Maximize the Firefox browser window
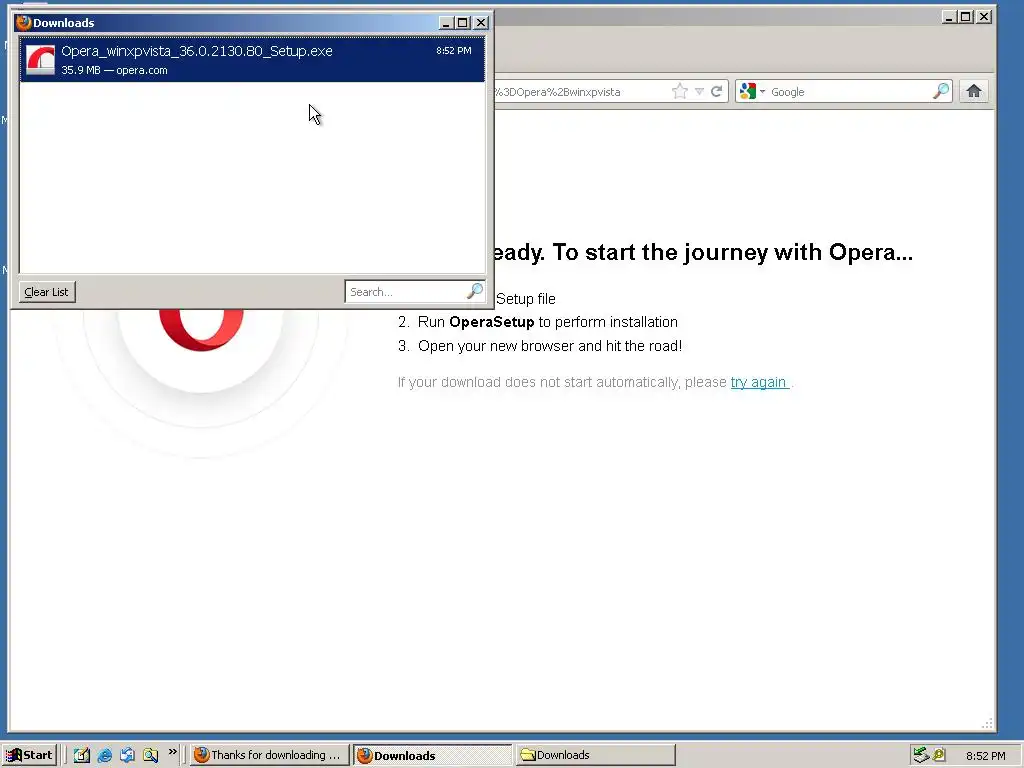1024x768 pixels. (966, 17)
